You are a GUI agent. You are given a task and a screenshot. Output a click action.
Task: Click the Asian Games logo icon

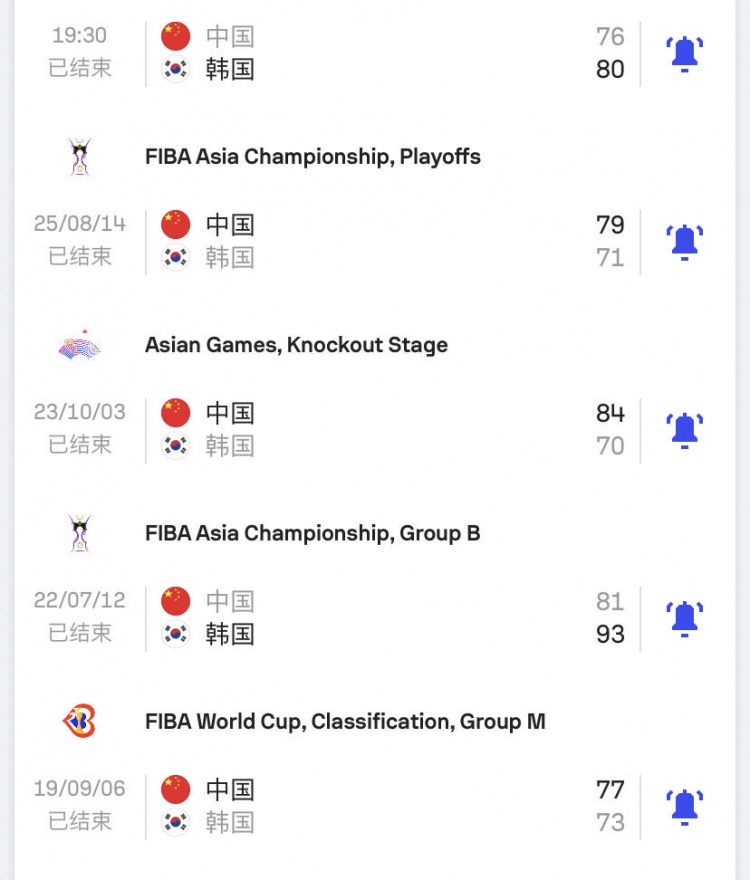(79, 346)
